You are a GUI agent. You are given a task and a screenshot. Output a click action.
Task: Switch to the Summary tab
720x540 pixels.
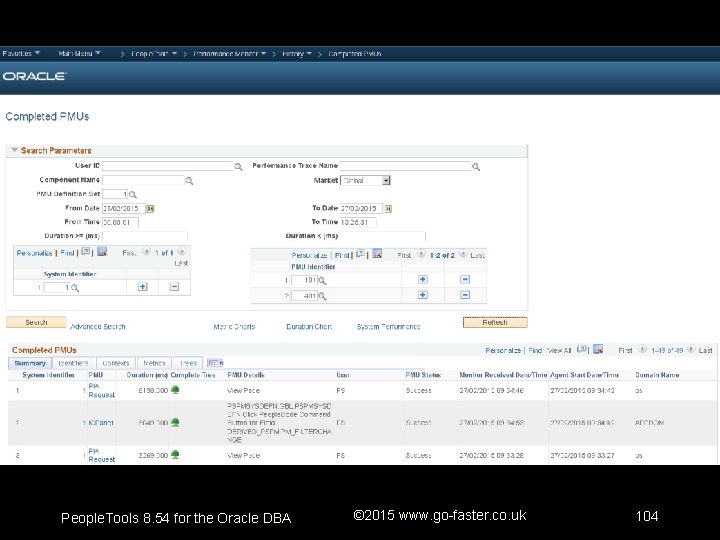coord(30,363)
